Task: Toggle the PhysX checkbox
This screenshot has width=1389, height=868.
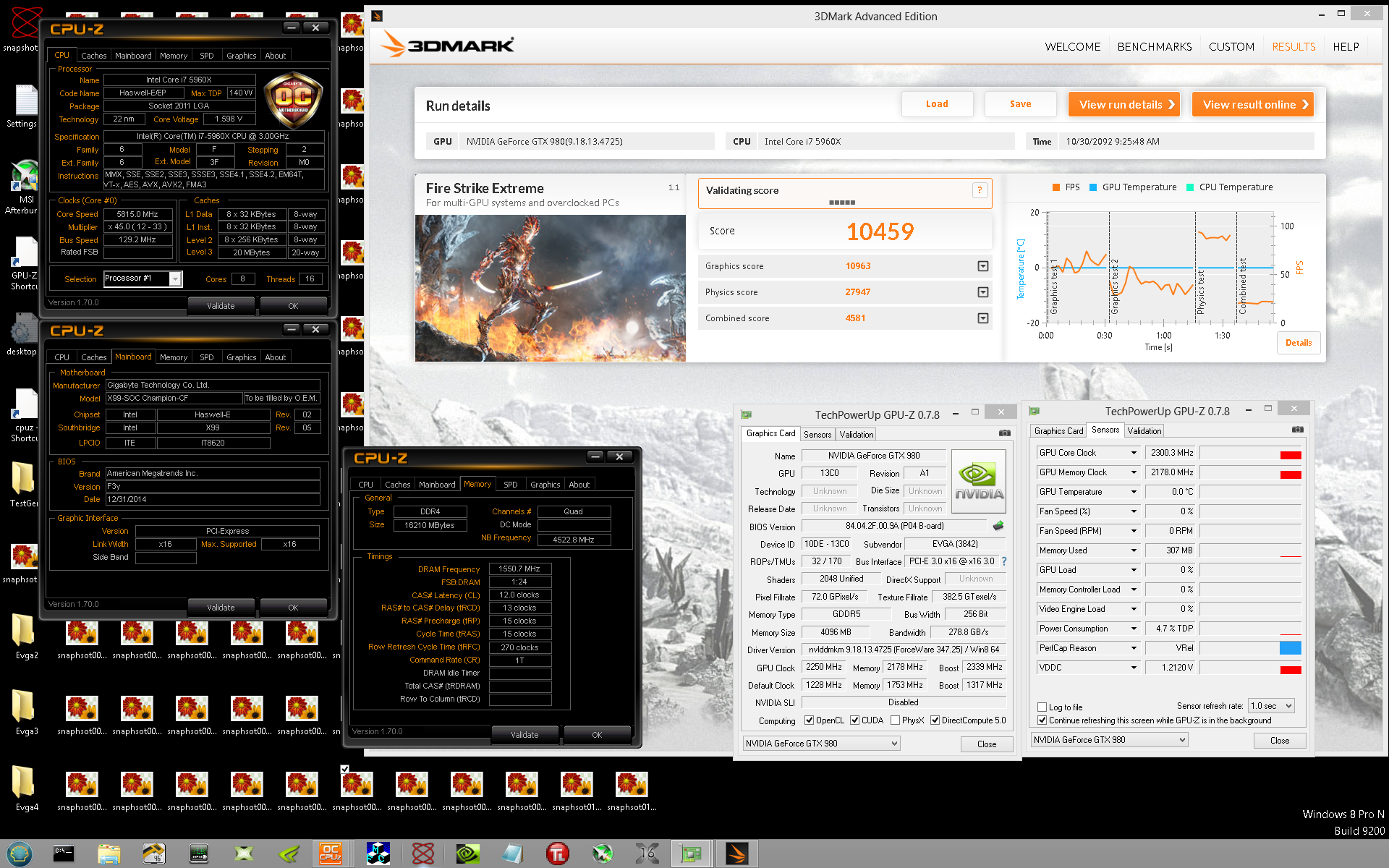Action: coord(896,720)
